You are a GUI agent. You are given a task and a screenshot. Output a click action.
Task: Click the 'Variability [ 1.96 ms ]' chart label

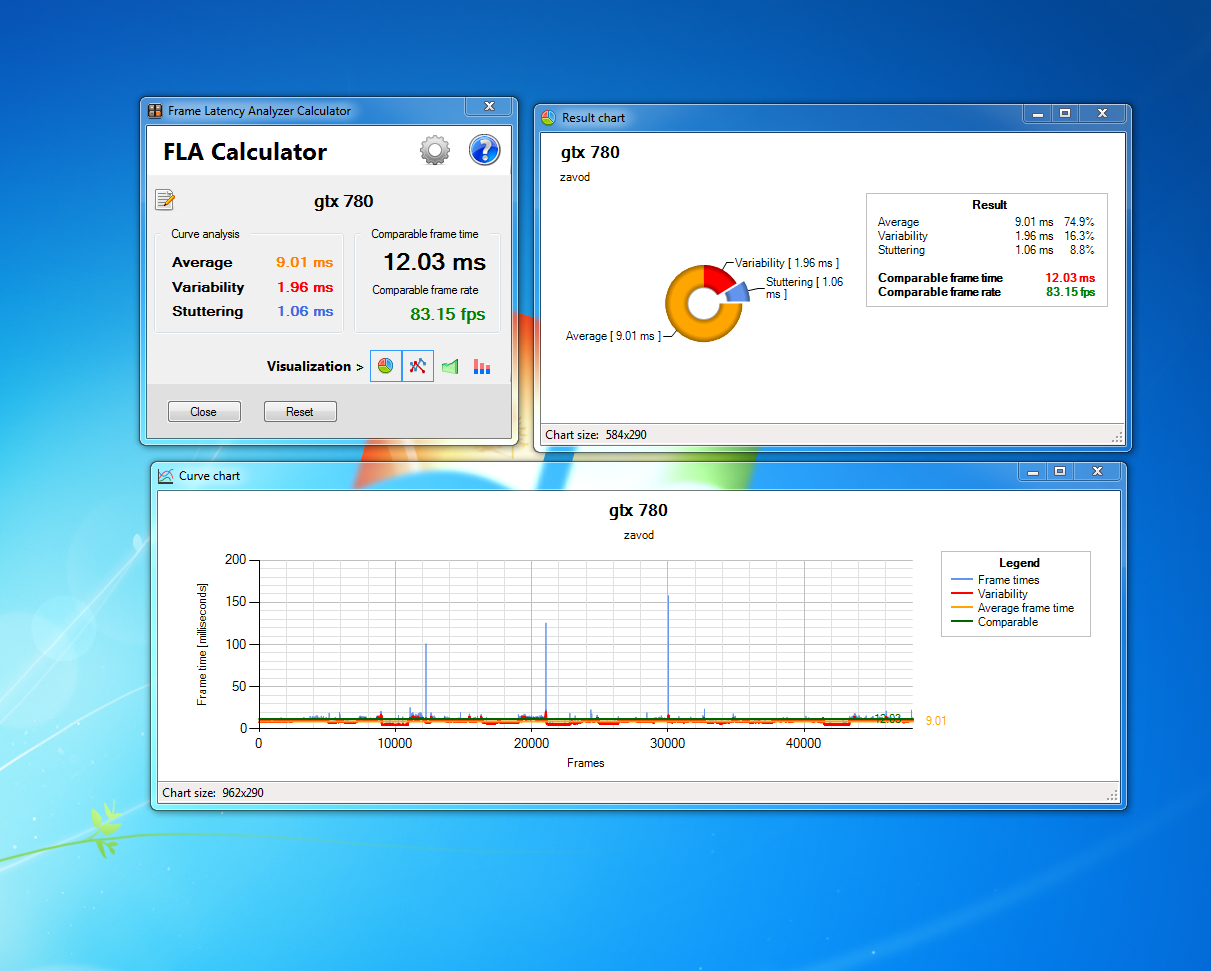click(x=787, y=263)
